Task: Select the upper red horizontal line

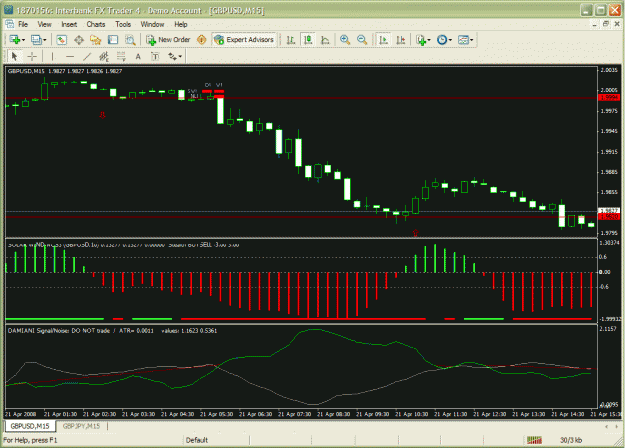Action: (301, 98)
